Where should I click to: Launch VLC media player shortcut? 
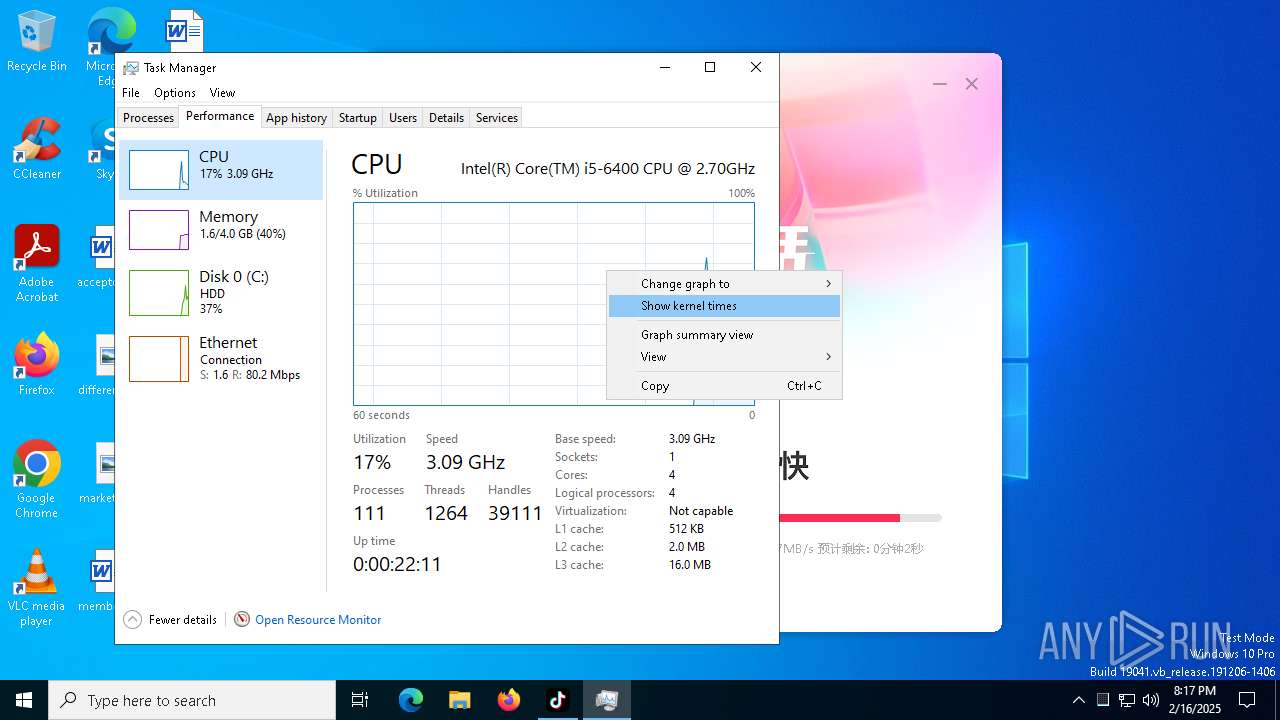36,588
